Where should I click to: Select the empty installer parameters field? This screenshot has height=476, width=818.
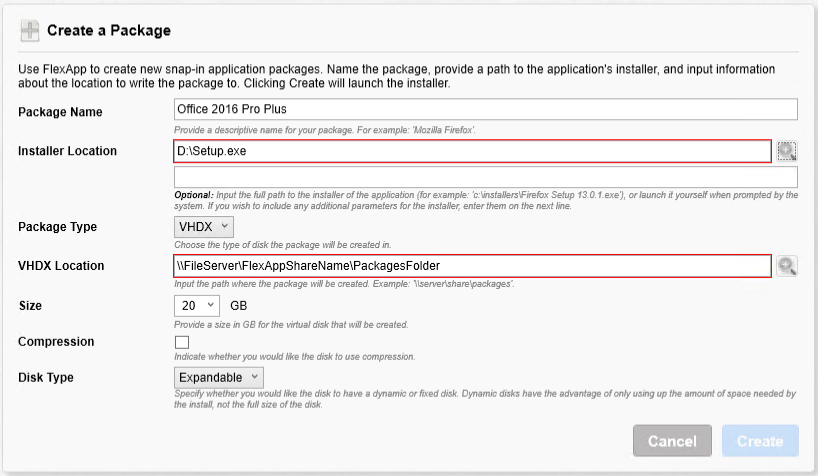pyautogui.click(x=486, y=177)
